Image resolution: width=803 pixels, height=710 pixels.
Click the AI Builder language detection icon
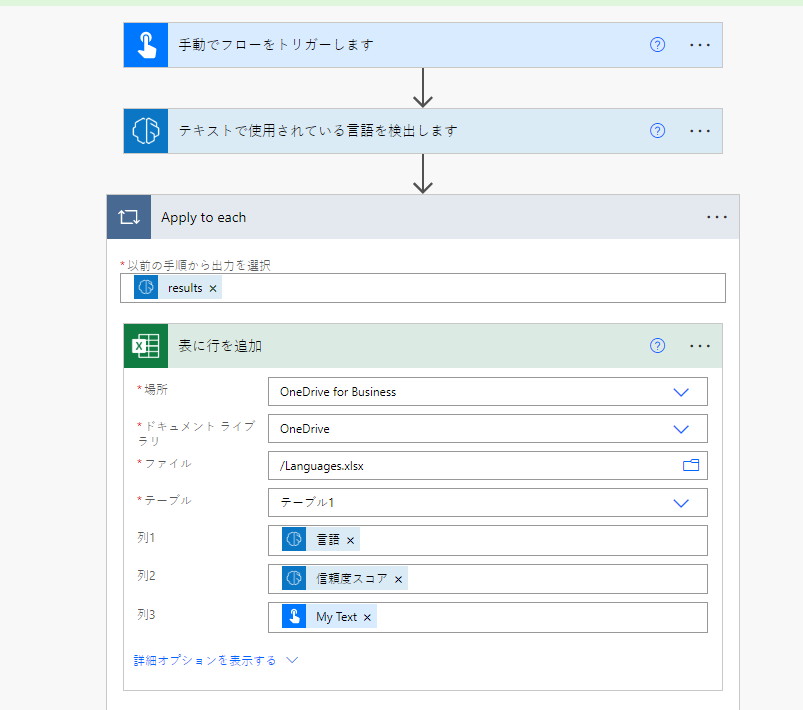pos(146,131)
